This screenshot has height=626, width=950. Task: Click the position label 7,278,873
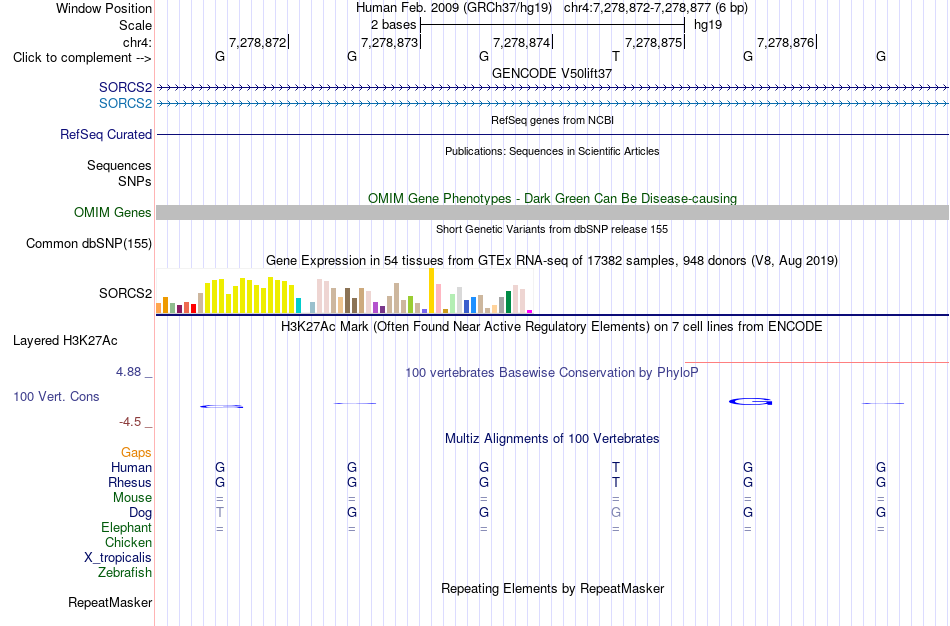(x=389, y=42)
